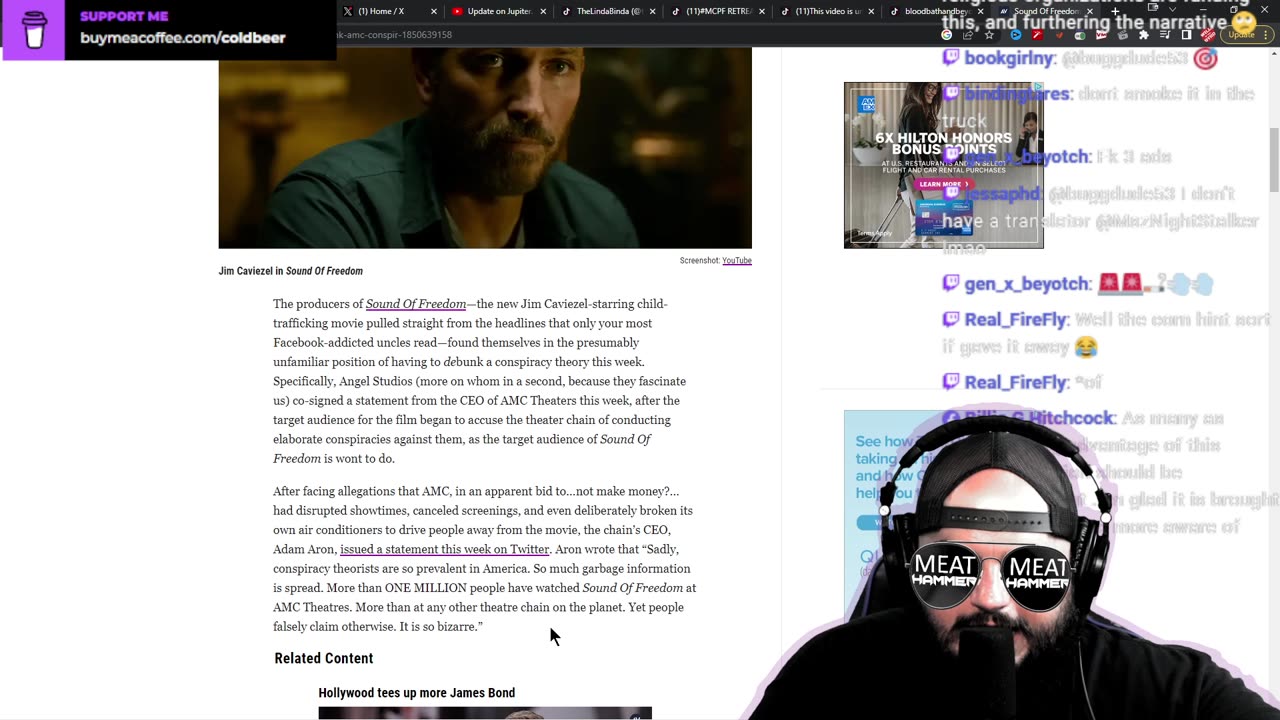Open the Sound Of Freedom article link
Viewport: 1280px width, 720px height.
pyautogui.click(x=416, y=304)
